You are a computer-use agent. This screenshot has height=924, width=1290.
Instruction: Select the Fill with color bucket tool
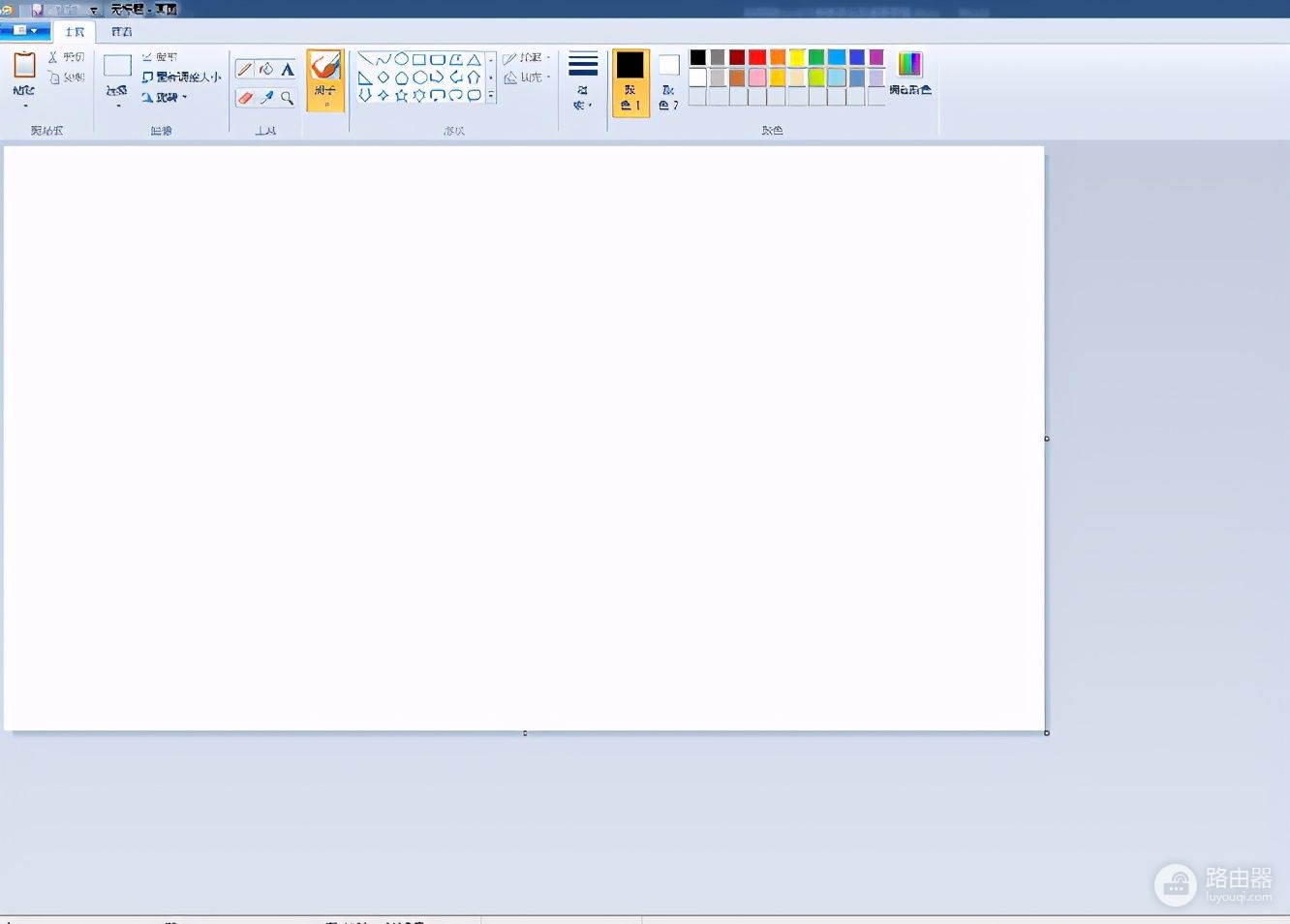coord(266,70)
